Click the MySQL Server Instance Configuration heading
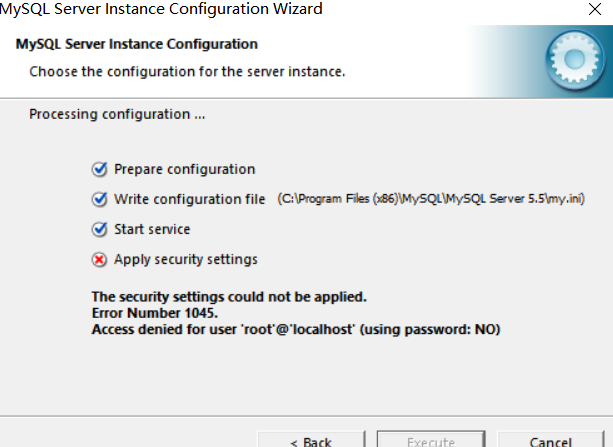 pyautogui.click(x=136, y=44)
